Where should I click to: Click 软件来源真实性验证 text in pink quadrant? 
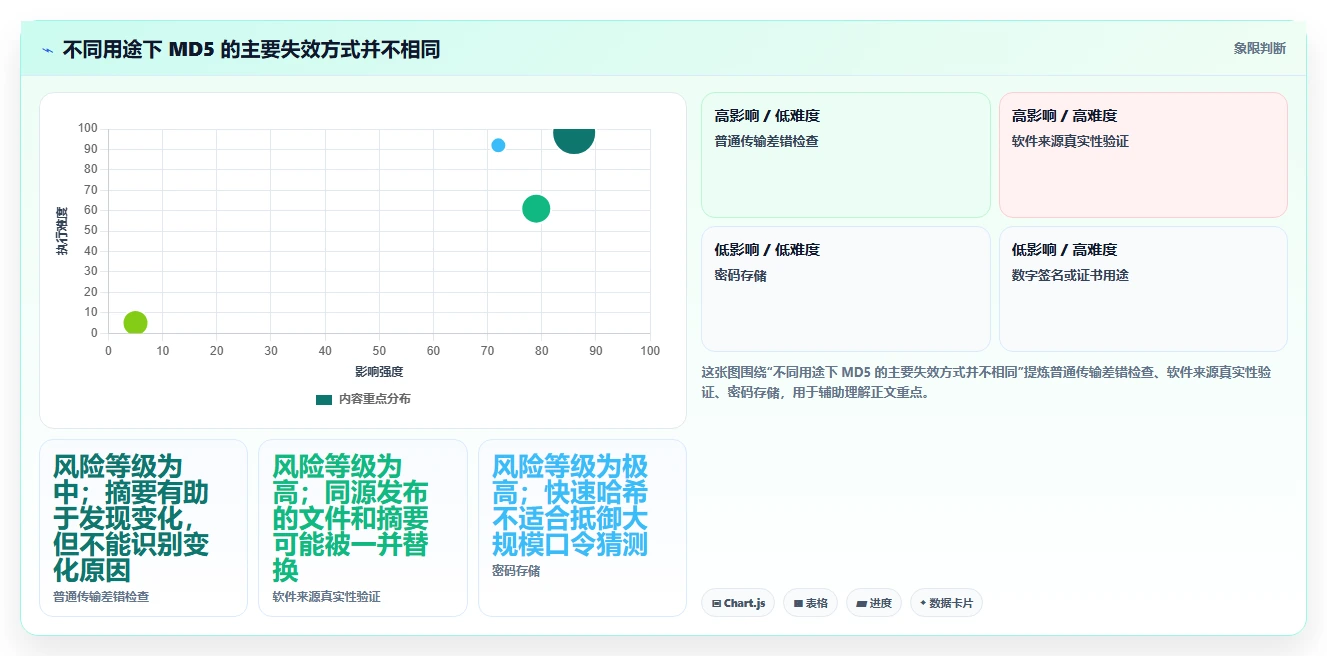(1070, 142)
